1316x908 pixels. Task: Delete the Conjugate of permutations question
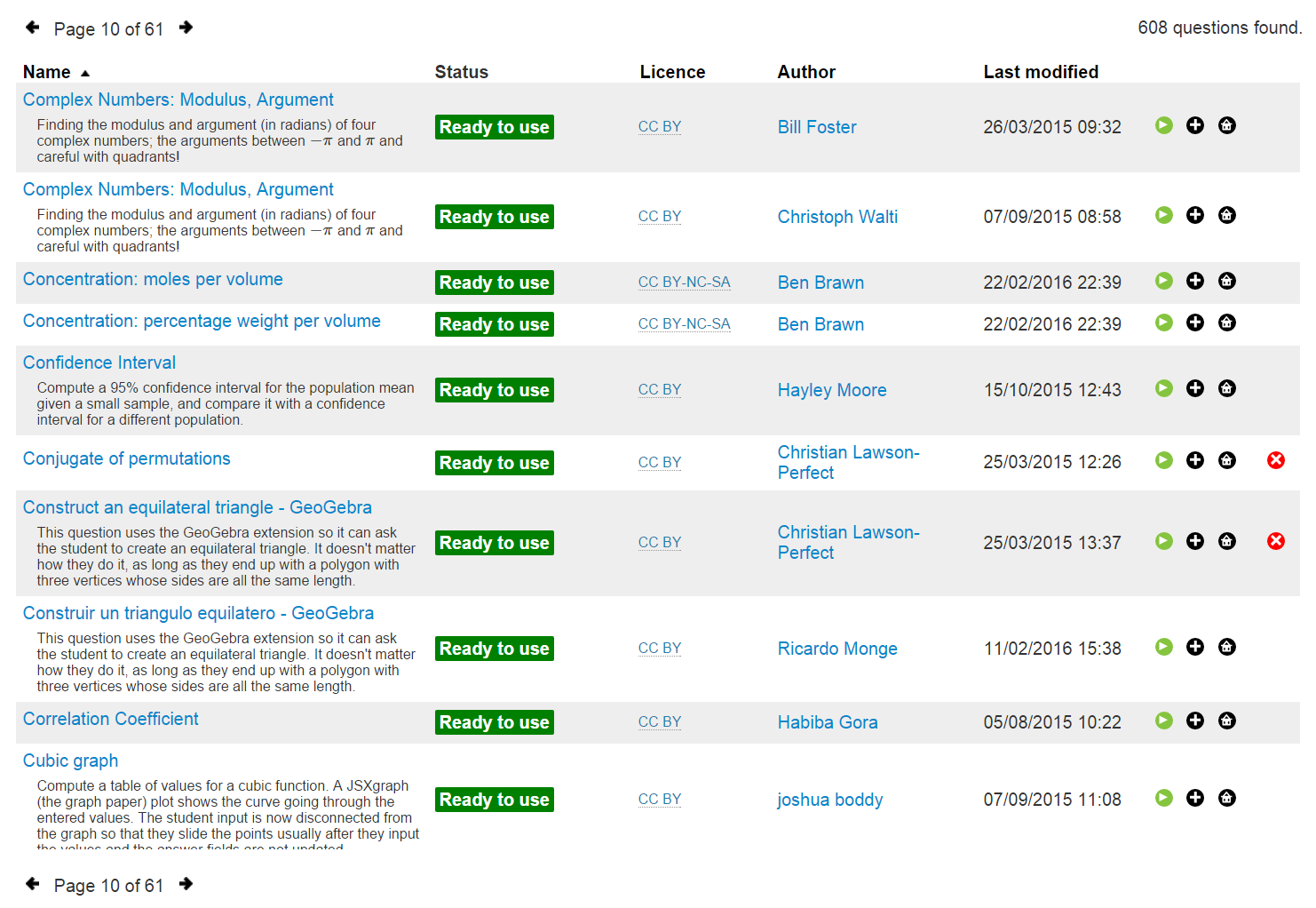pos(1275,460)
